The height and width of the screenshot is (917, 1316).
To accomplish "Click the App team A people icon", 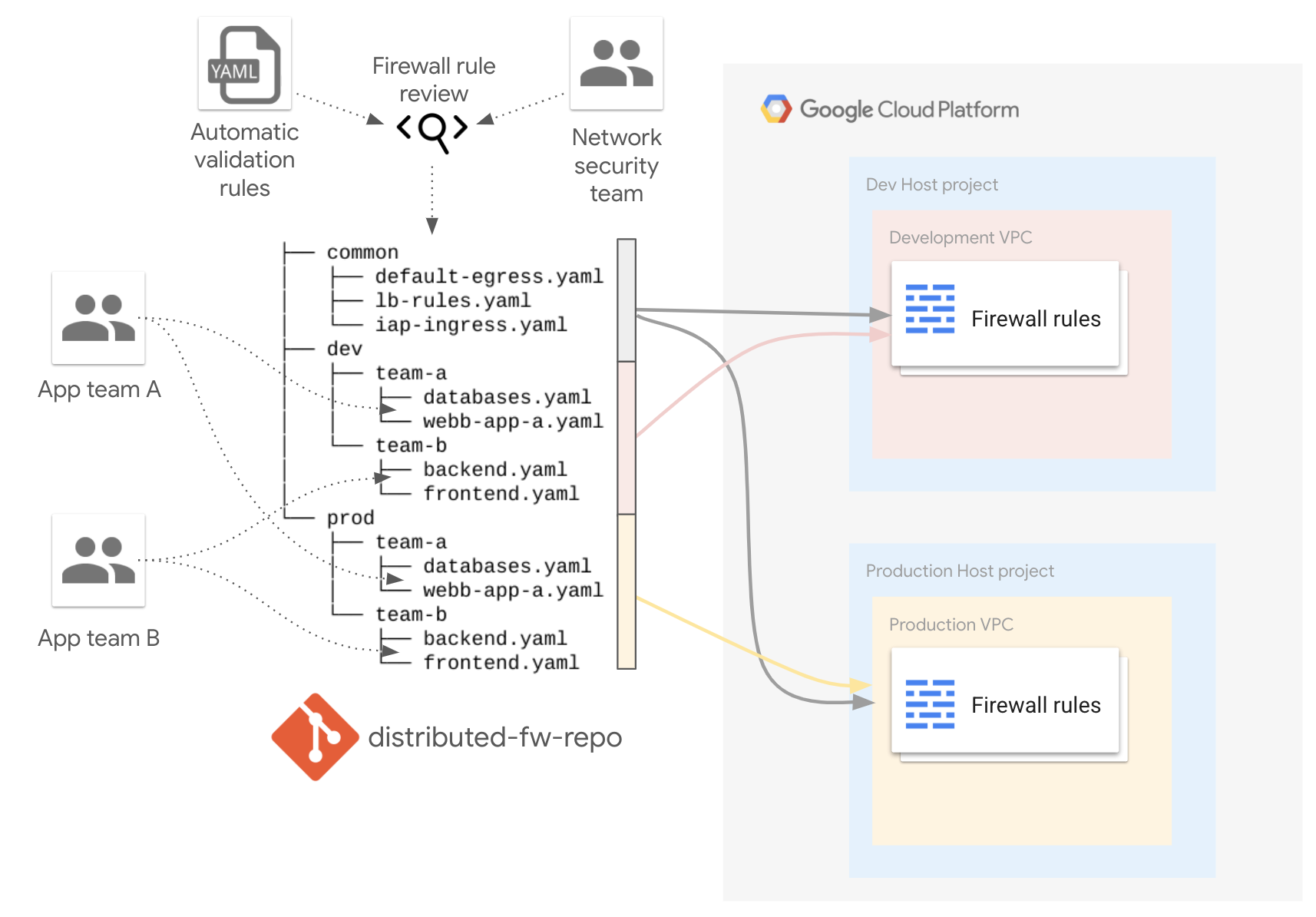I will [98, 317].
